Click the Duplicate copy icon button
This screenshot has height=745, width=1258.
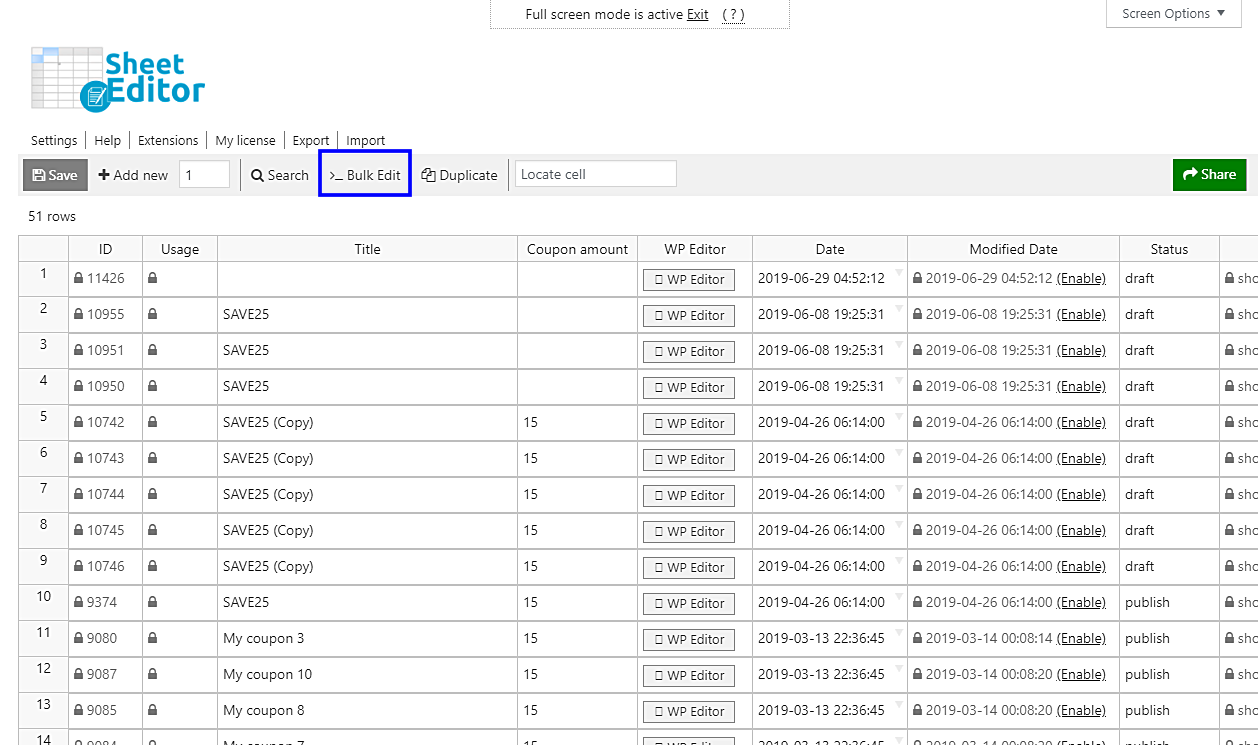[459, 175]
